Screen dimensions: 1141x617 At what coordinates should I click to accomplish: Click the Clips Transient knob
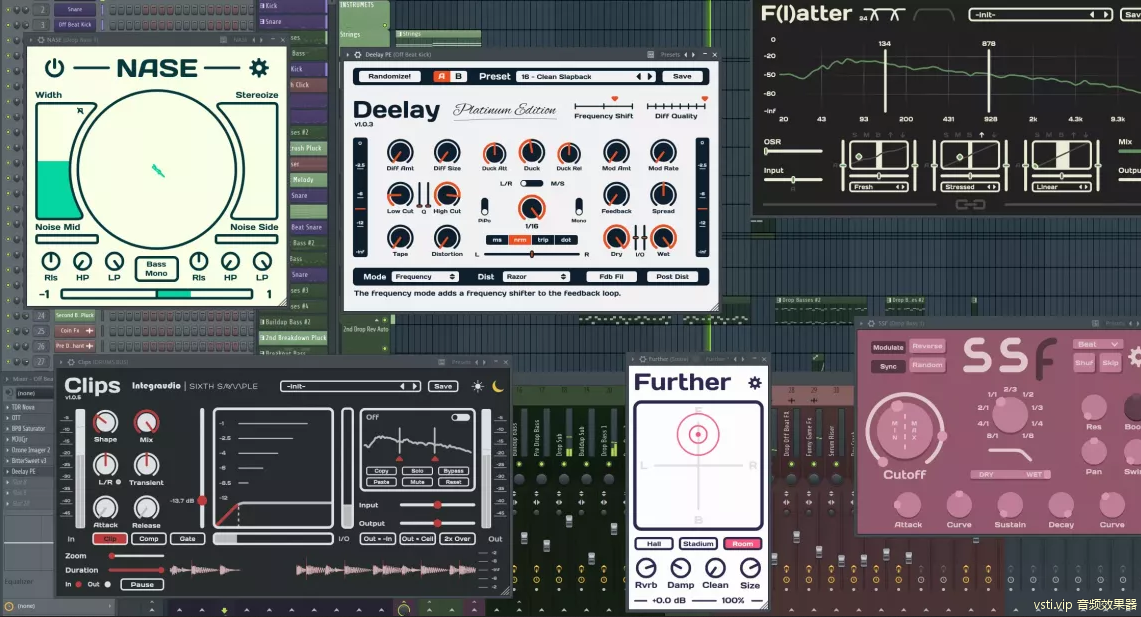pyautogui.click(x=146, y=464)
